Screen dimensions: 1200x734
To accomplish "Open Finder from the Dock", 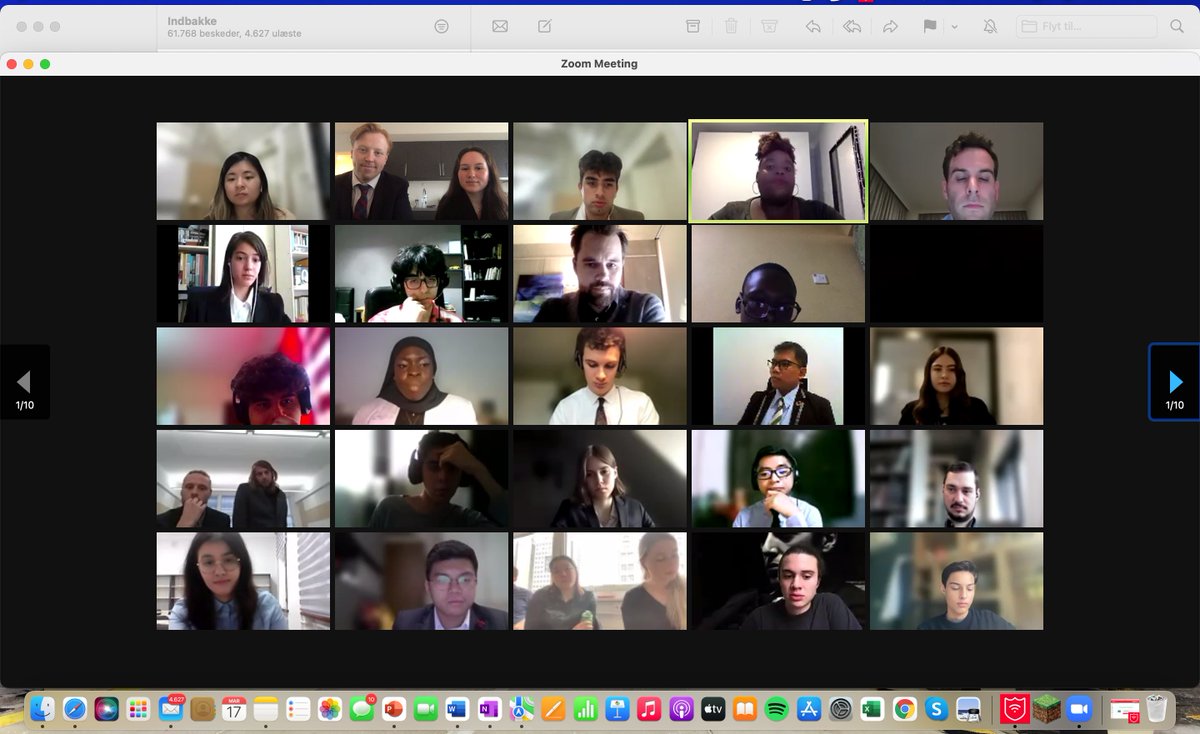I will coord(43,709).
